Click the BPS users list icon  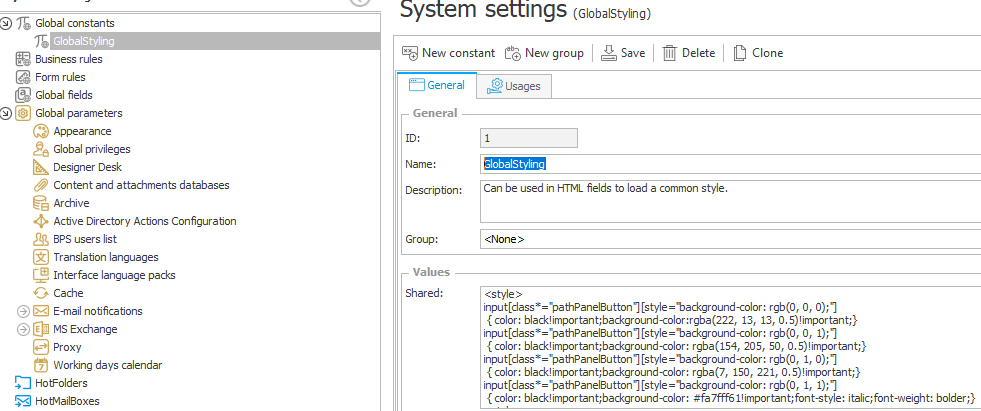click(x=41, y=239)
